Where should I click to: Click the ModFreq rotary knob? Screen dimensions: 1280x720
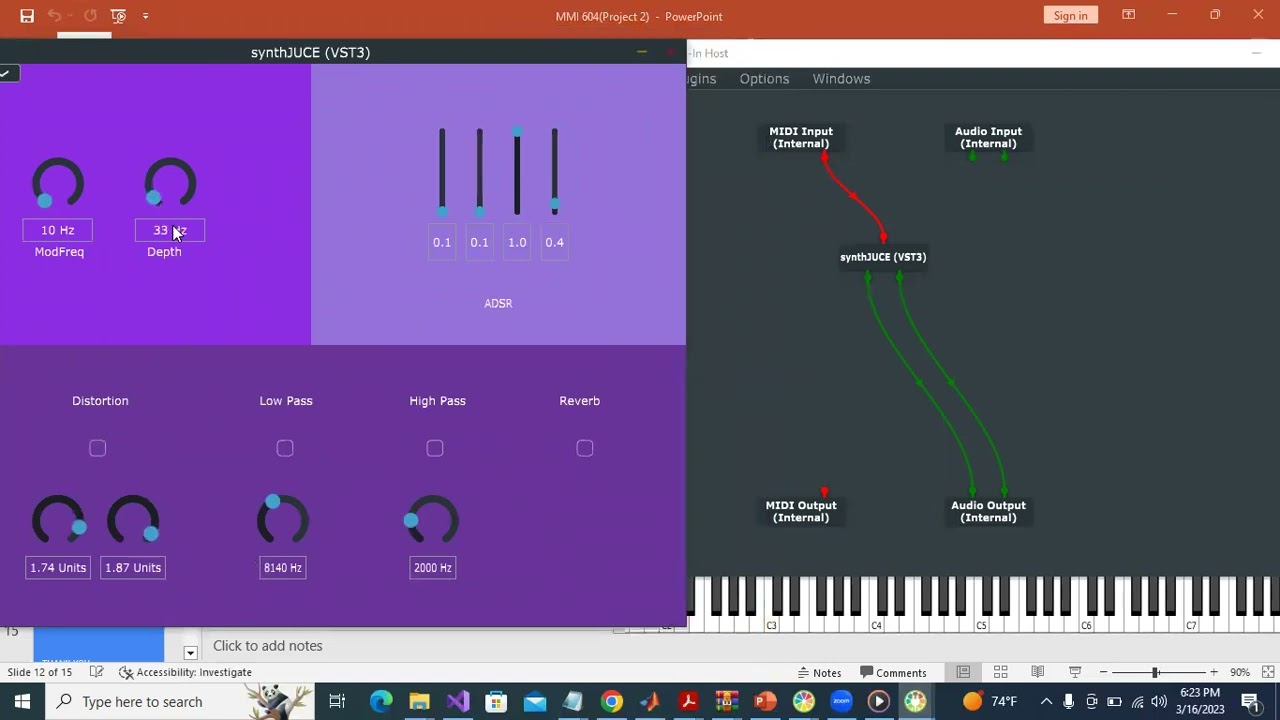point(58,183)
